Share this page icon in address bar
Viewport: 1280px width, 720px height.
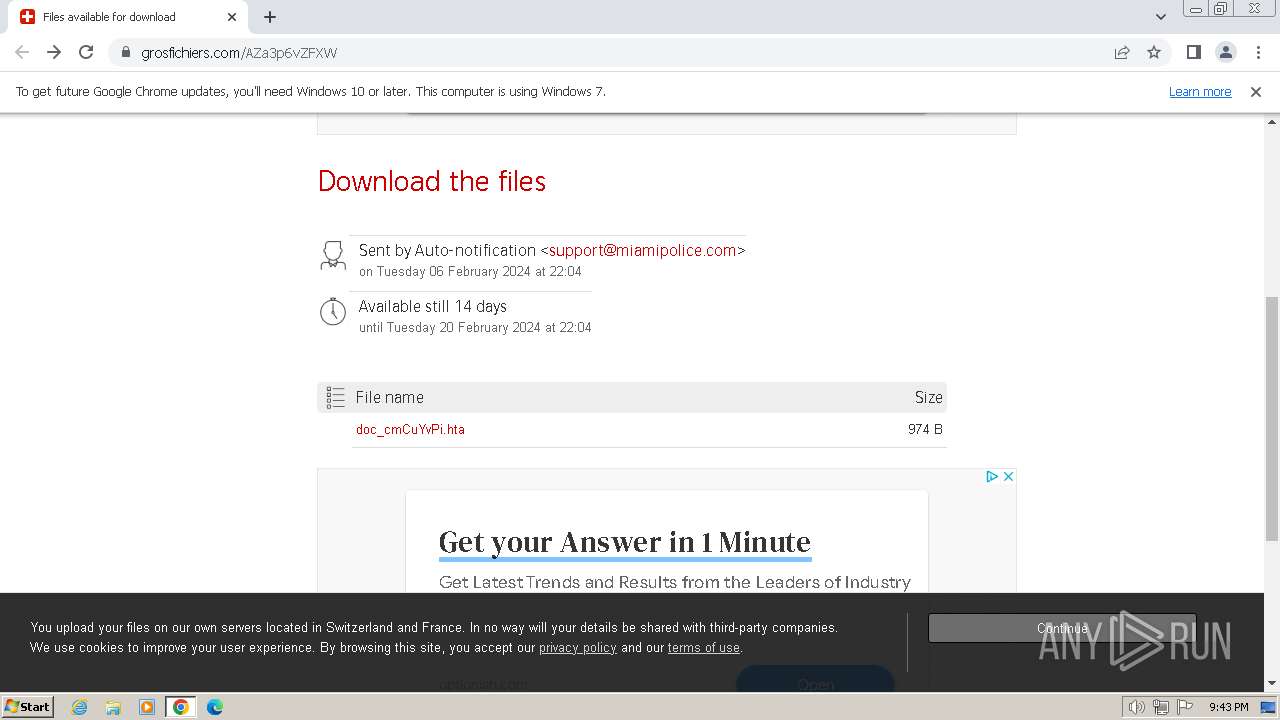(1122, 52)
